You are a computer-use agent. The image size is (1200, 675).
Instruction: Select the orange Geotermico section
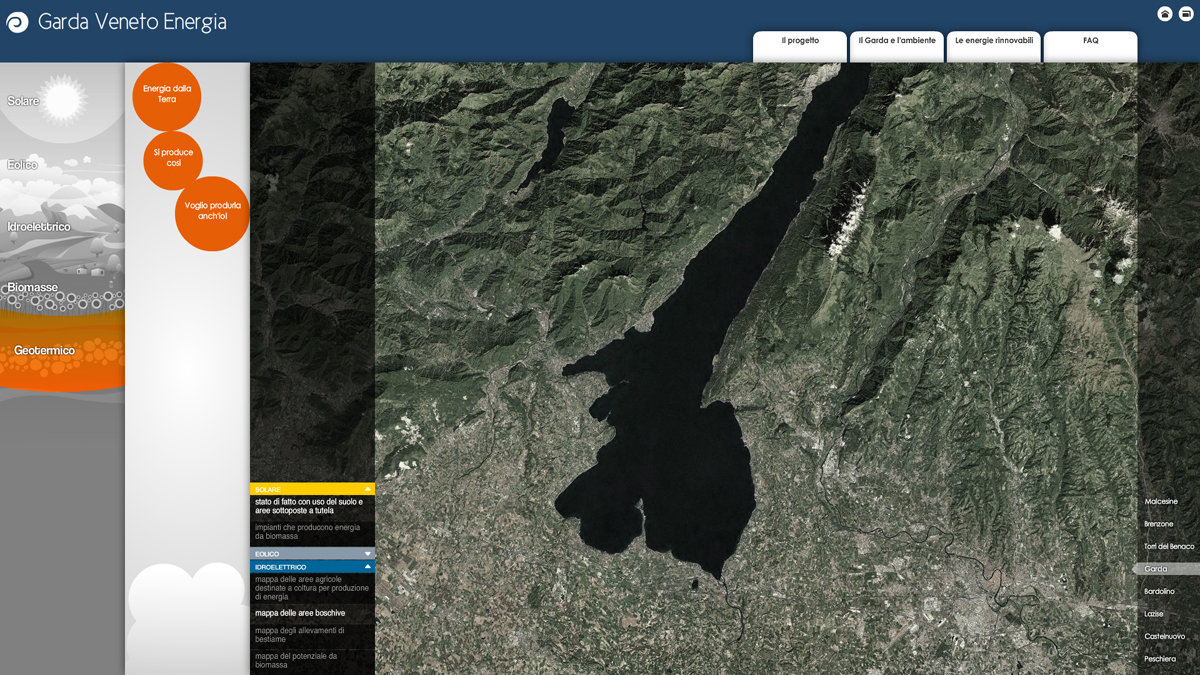tap(45, 351)
